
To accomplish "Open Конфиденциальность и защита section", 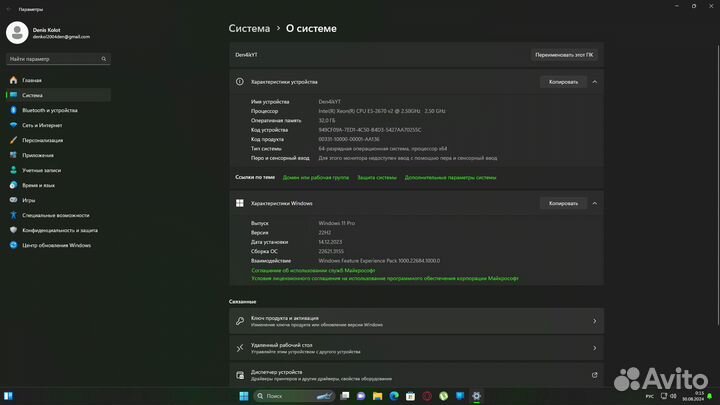I will pos(59,230).
